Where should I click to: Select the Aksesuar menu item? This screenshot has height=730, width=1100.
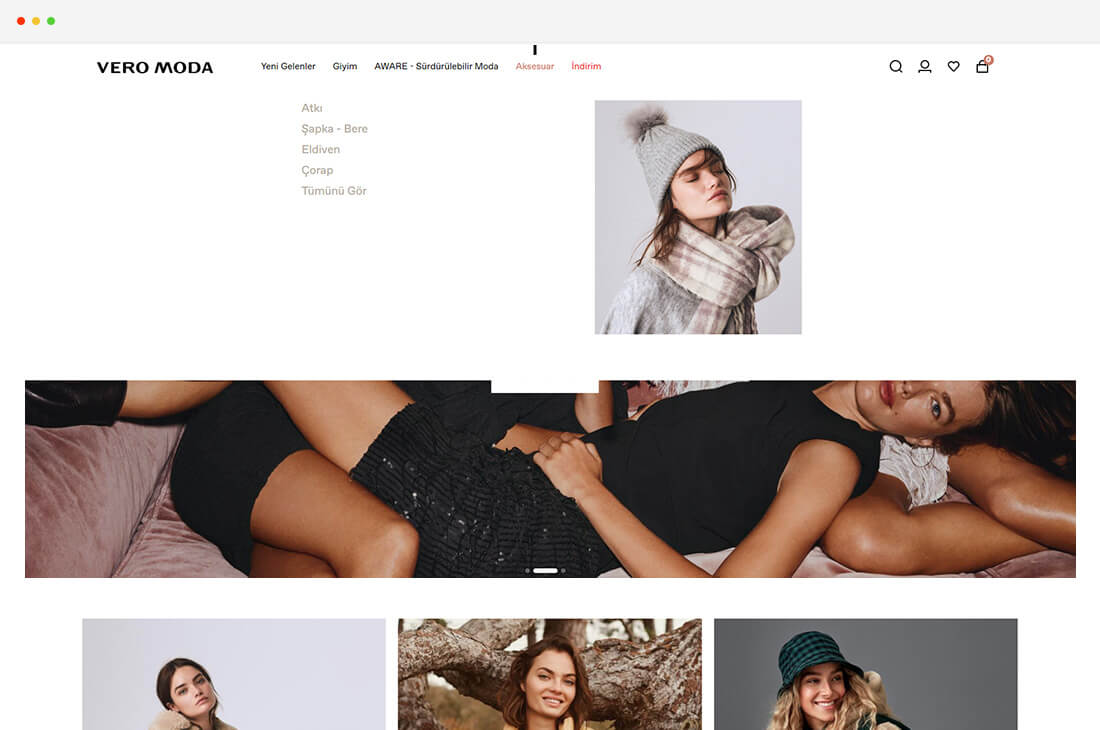pos(535,66)
